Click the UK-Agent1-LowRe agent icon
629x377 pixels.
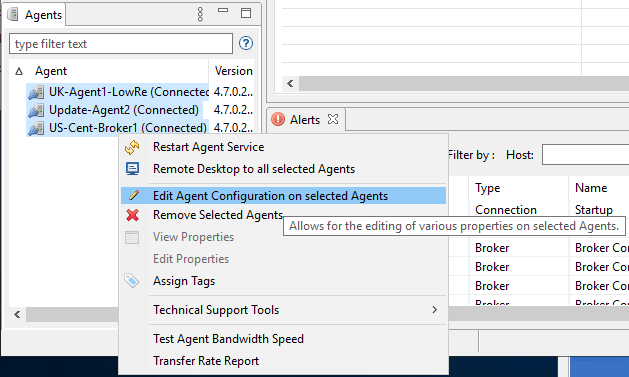pyautogui.click(x=36, y=92)
